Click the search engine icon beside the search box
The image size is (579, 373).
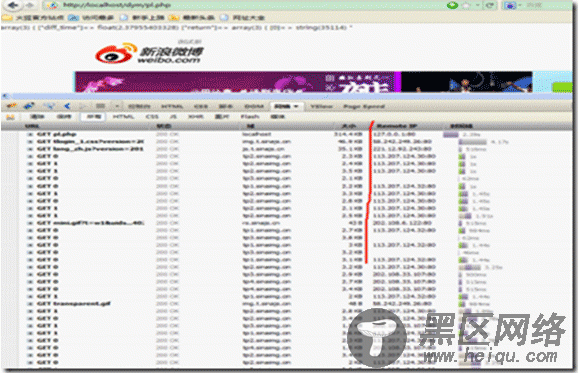click(x=510, y=5)
